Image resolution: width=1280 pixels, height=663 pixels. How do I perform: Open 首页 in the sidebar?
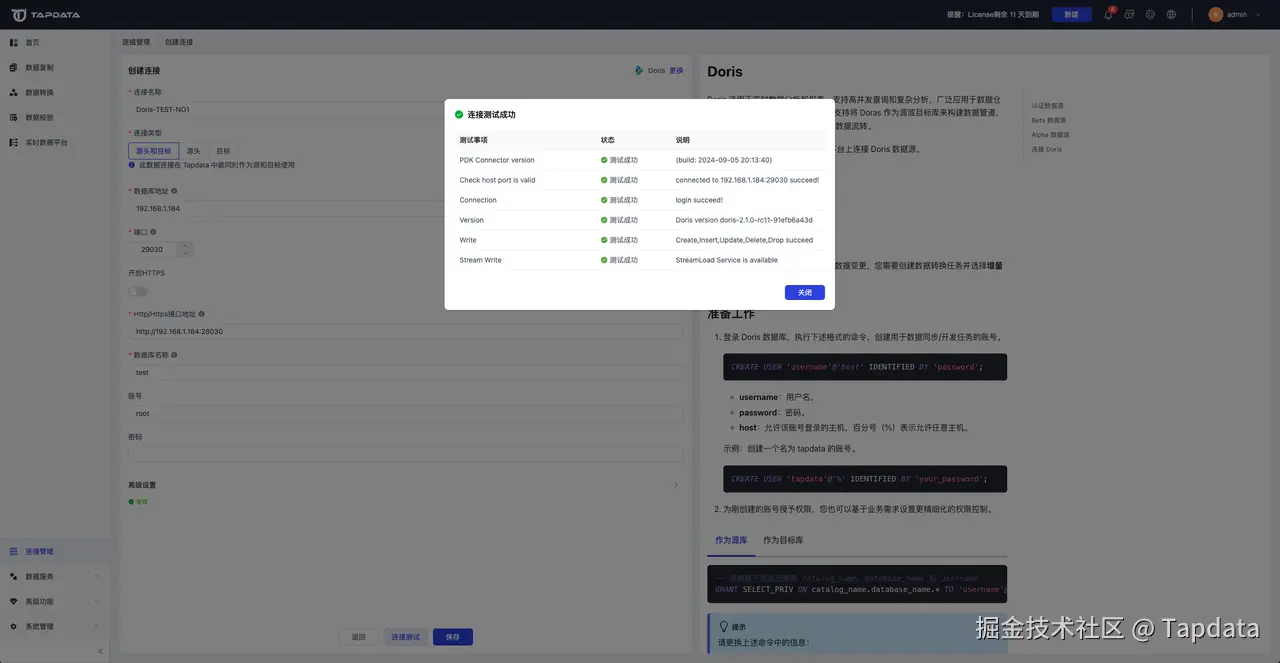(x=33, y=42)
